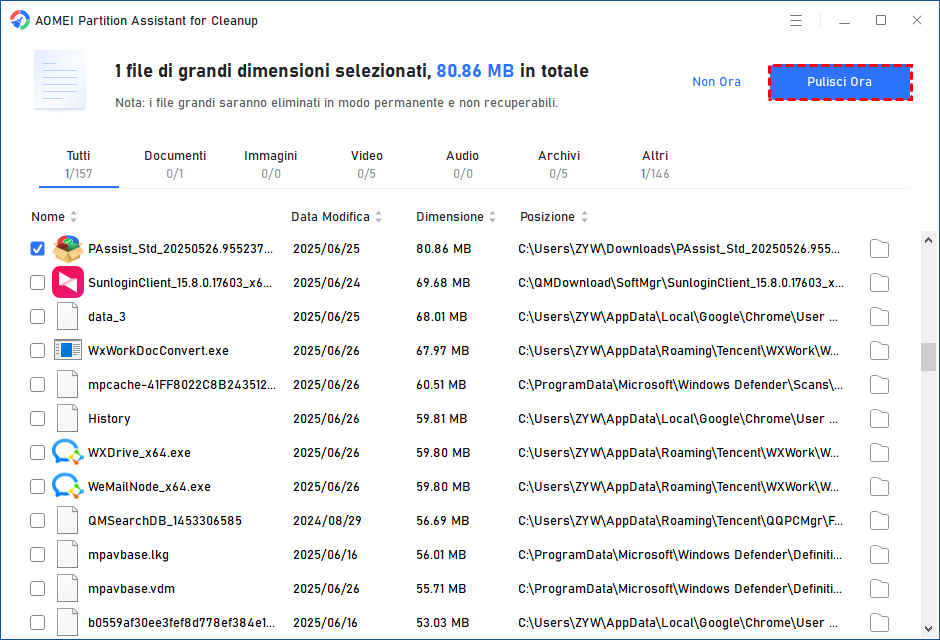Click the file list scrollbar thumb

(928, 357)
